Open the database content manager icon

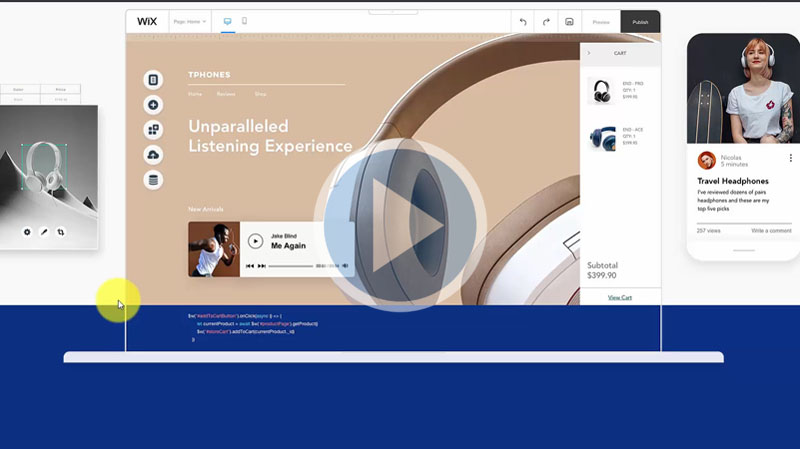coord(153,180)
